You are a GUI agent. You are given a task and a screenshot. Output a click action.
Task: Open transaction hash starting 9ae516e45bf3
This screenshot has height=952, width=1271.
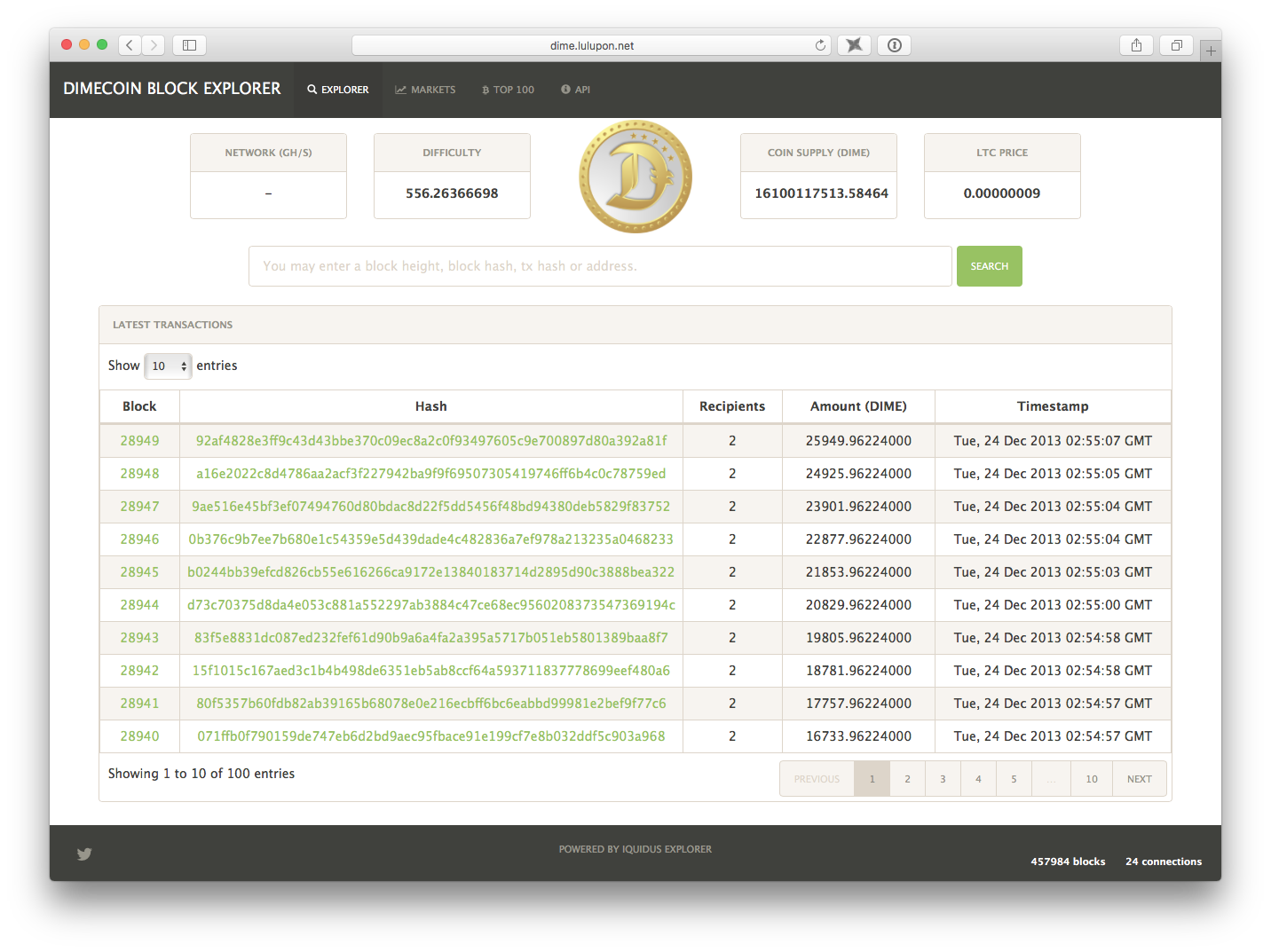[431, 507]
